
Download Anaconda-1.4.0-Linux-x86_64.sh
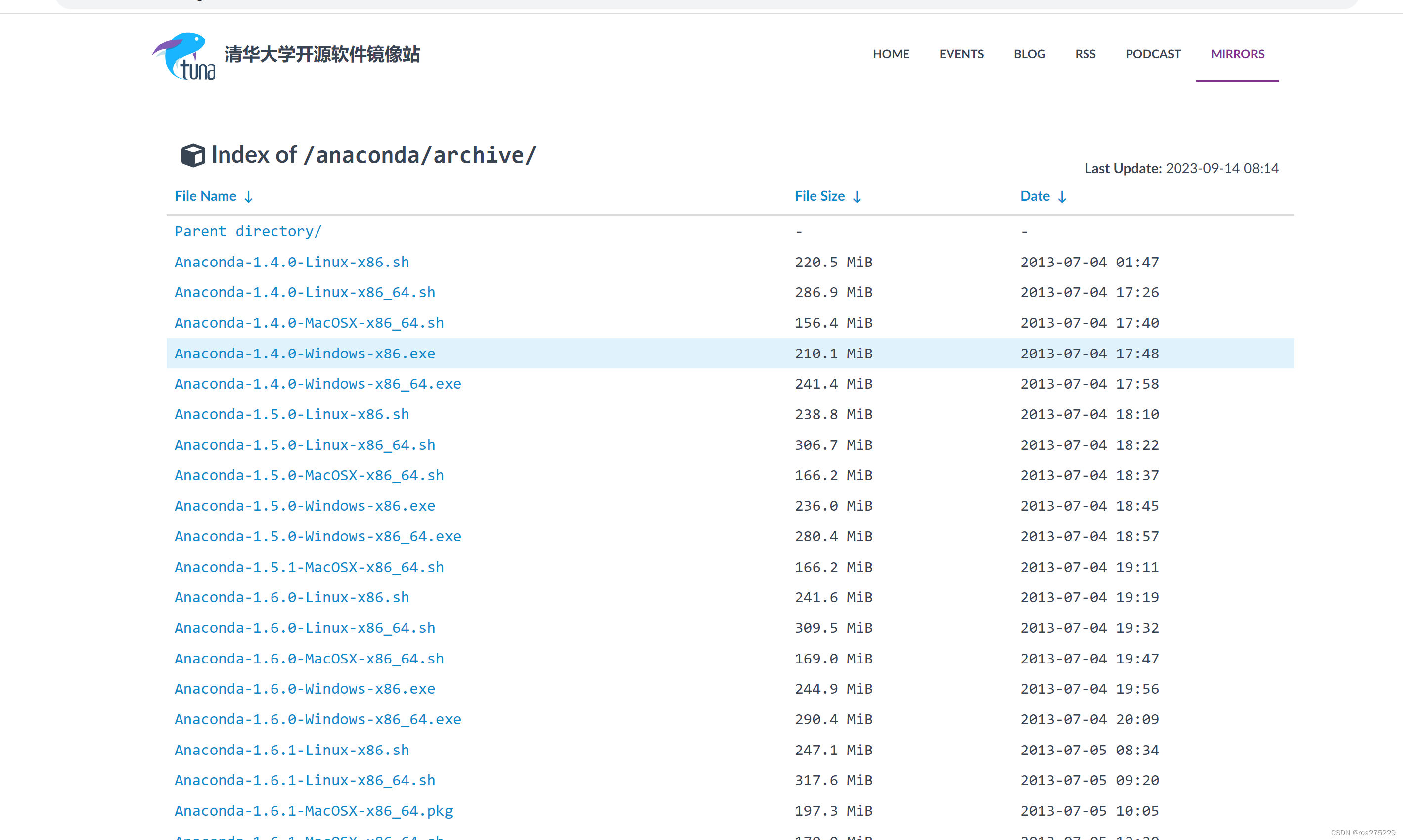click(x=305, y=293)
